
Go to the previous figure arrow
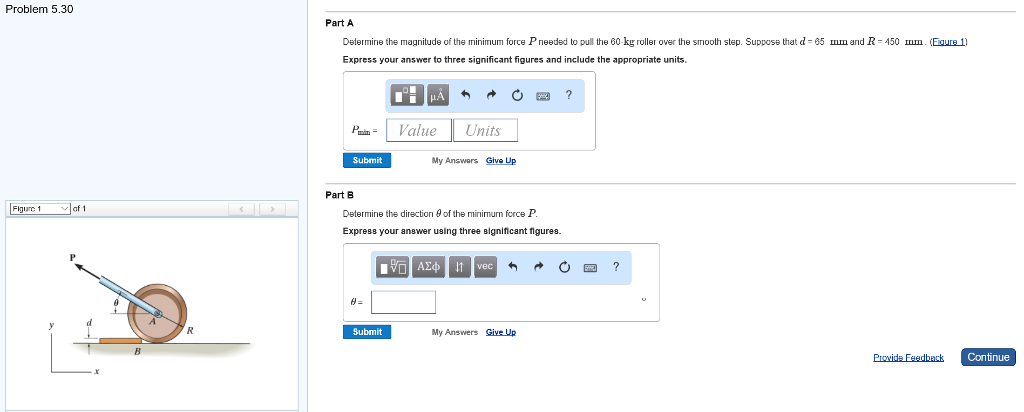click(x=241, y=209)
